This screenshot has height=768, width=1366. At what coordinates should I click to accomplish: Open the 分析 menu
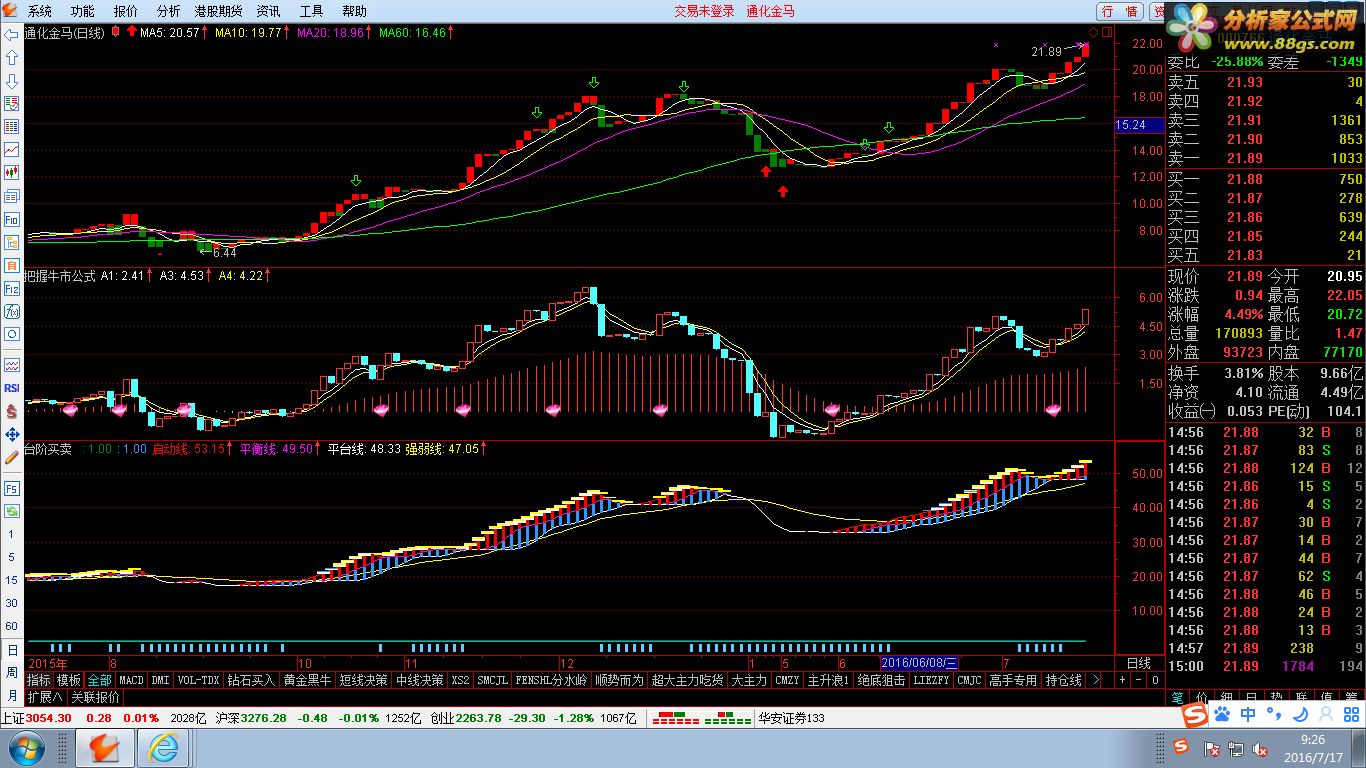[x=169, y=11]
